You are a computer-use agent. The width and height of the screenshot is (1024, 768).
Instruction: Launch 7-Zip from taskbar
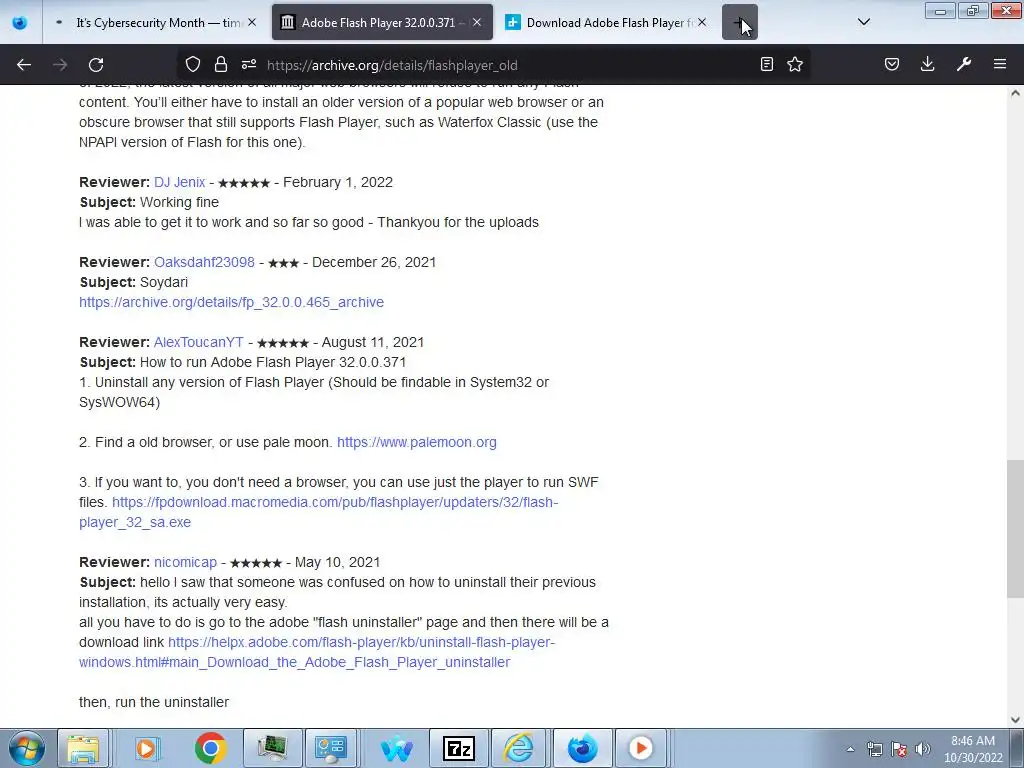click(458, 748)
